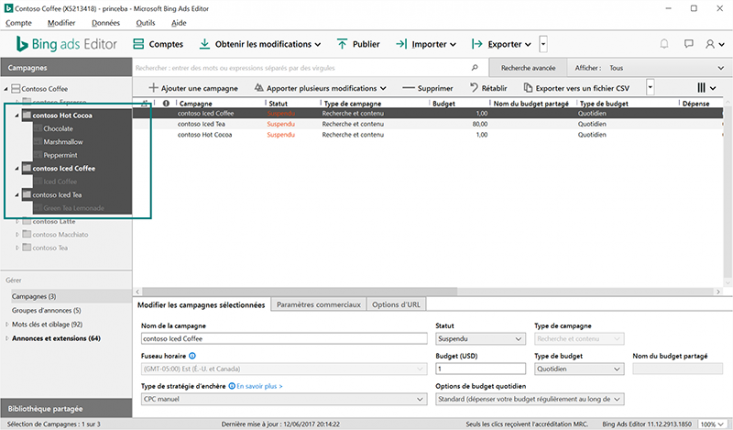This screenshot has width=733, height=430.
Task: Expand Annonces et extensions (64)
Action: tap(7, 338)
